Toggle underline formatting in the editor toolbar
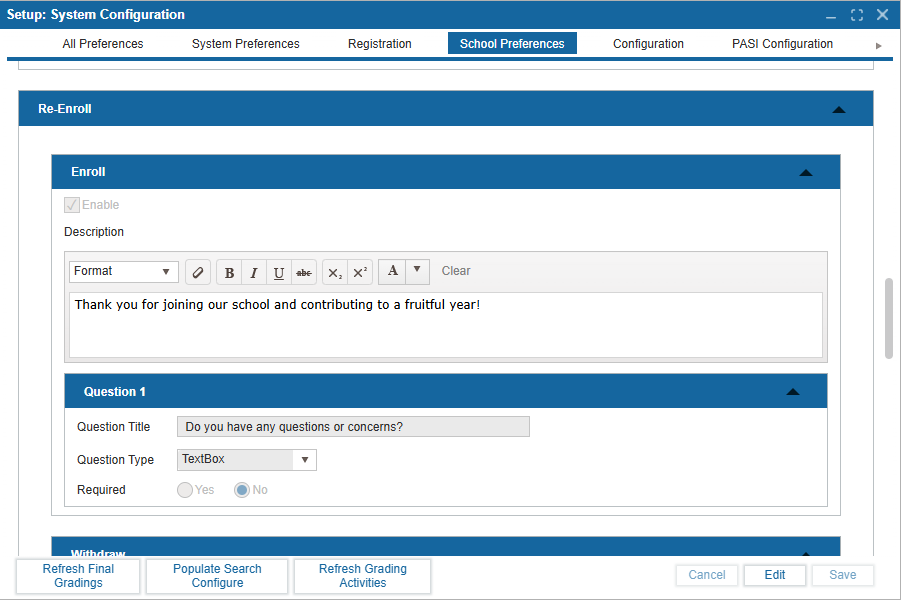The width and height of the screenshot is (901, 600). click(279, 271)
